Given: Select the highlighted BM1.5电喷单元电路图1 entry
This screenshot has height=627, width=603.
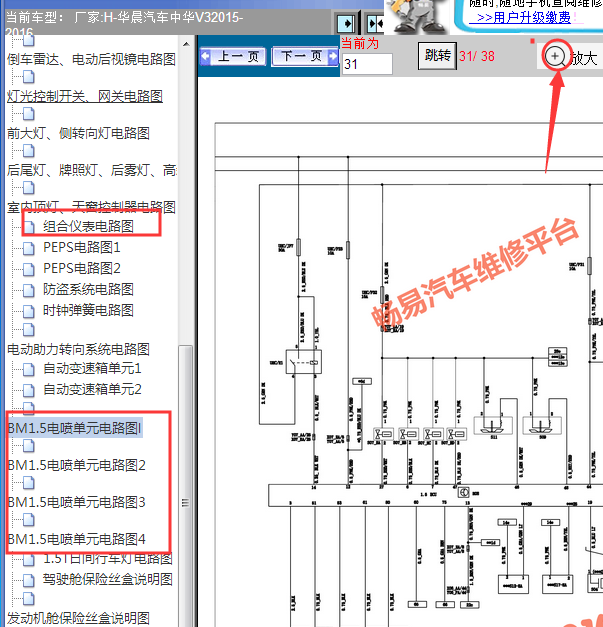Looking at the screenshot, I should (x=75, y=428).
